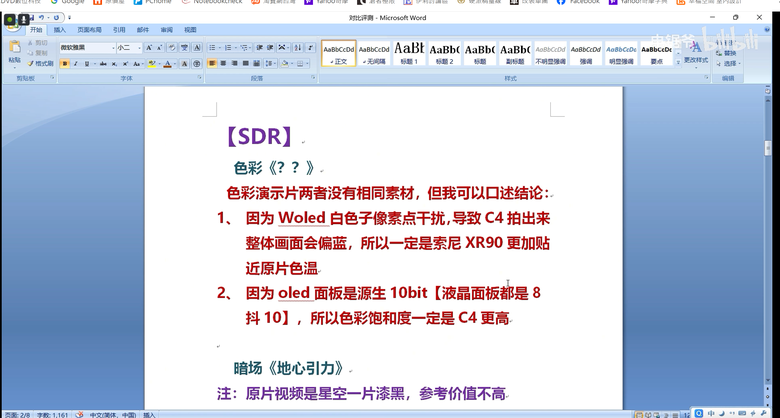This screenshot has width=780, height=418.
Task: Click the Shrink Font icon
Action: [159, 48]
